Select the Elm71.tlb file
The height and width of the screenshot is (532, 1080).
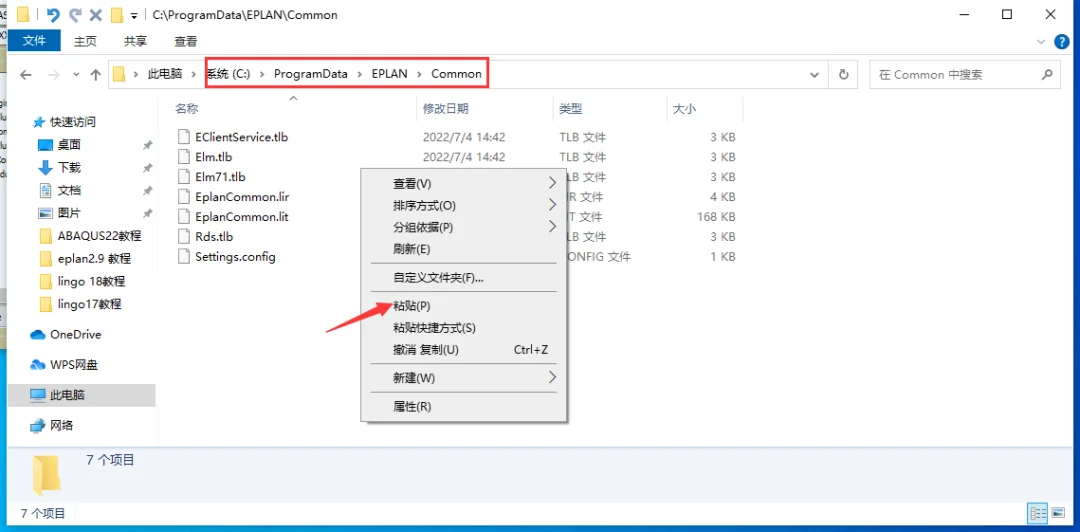click(220, 177)
